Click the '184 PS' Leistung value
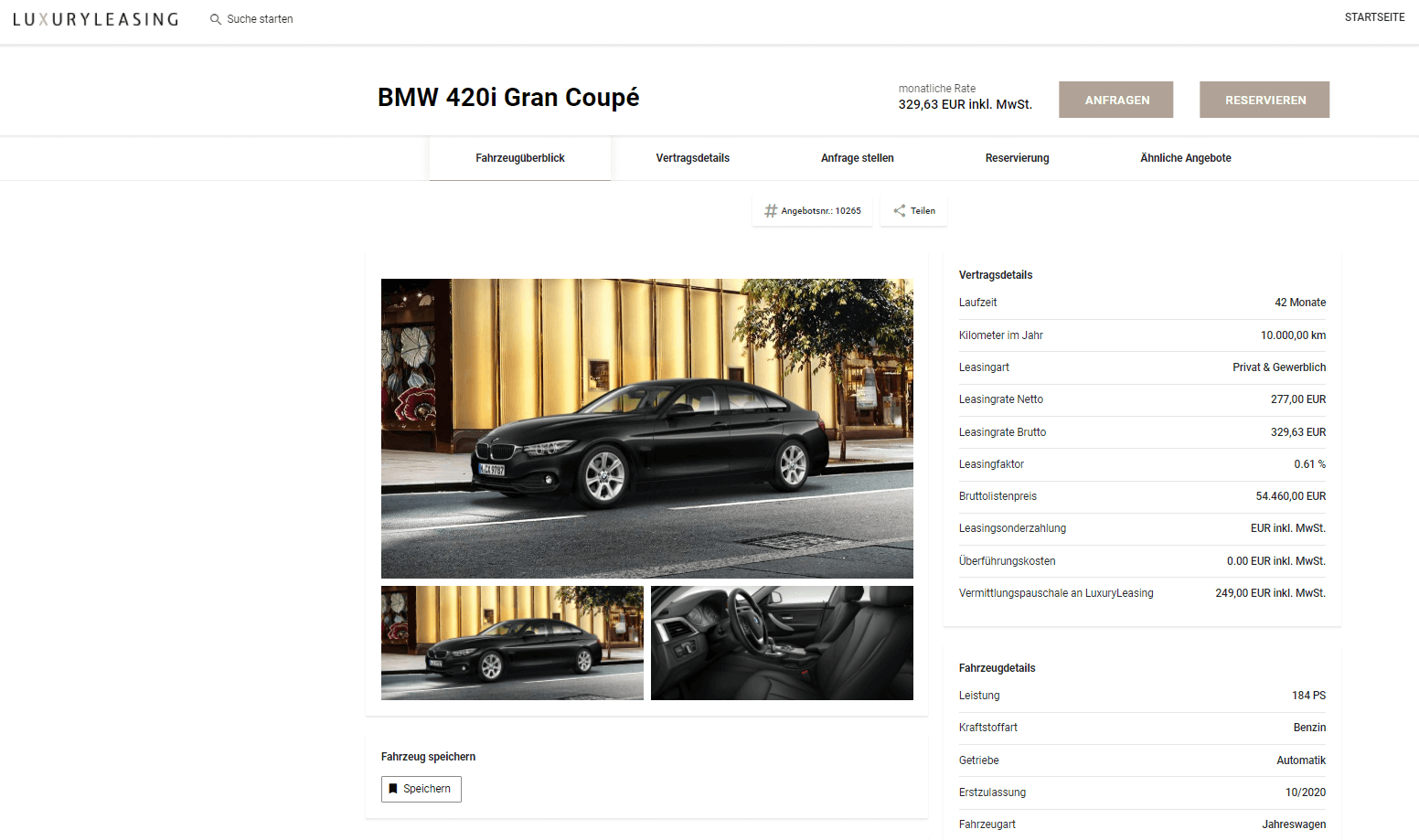Image resolution: width=1419 pixels, height=840 pixels. [x=1309, y=696]
